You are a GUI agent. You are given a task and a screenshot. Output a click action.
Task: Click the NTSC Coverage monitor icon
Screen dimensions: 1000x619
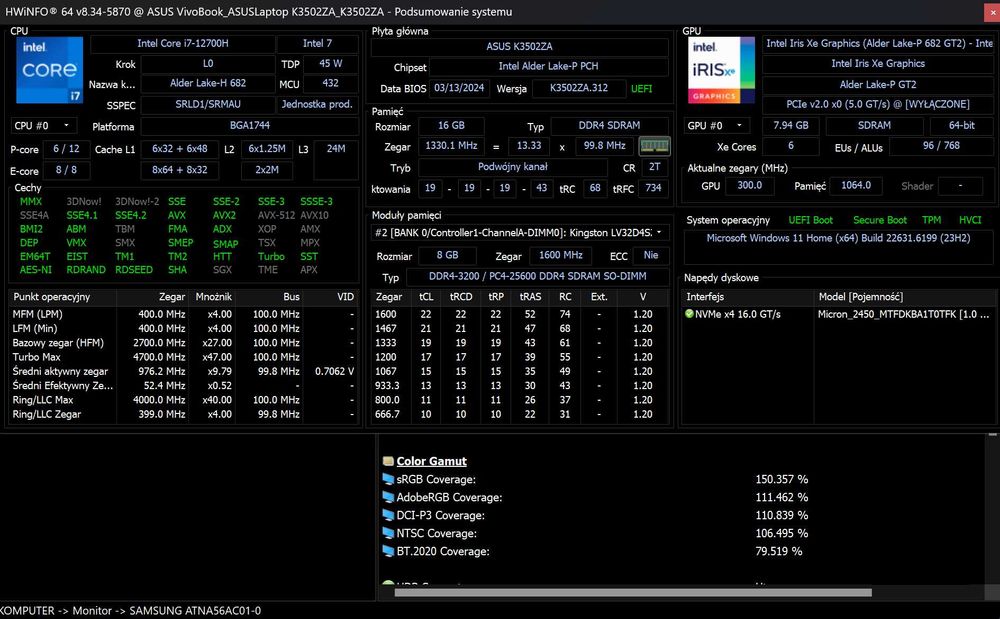pyautogui.click(x=388, y=533)
